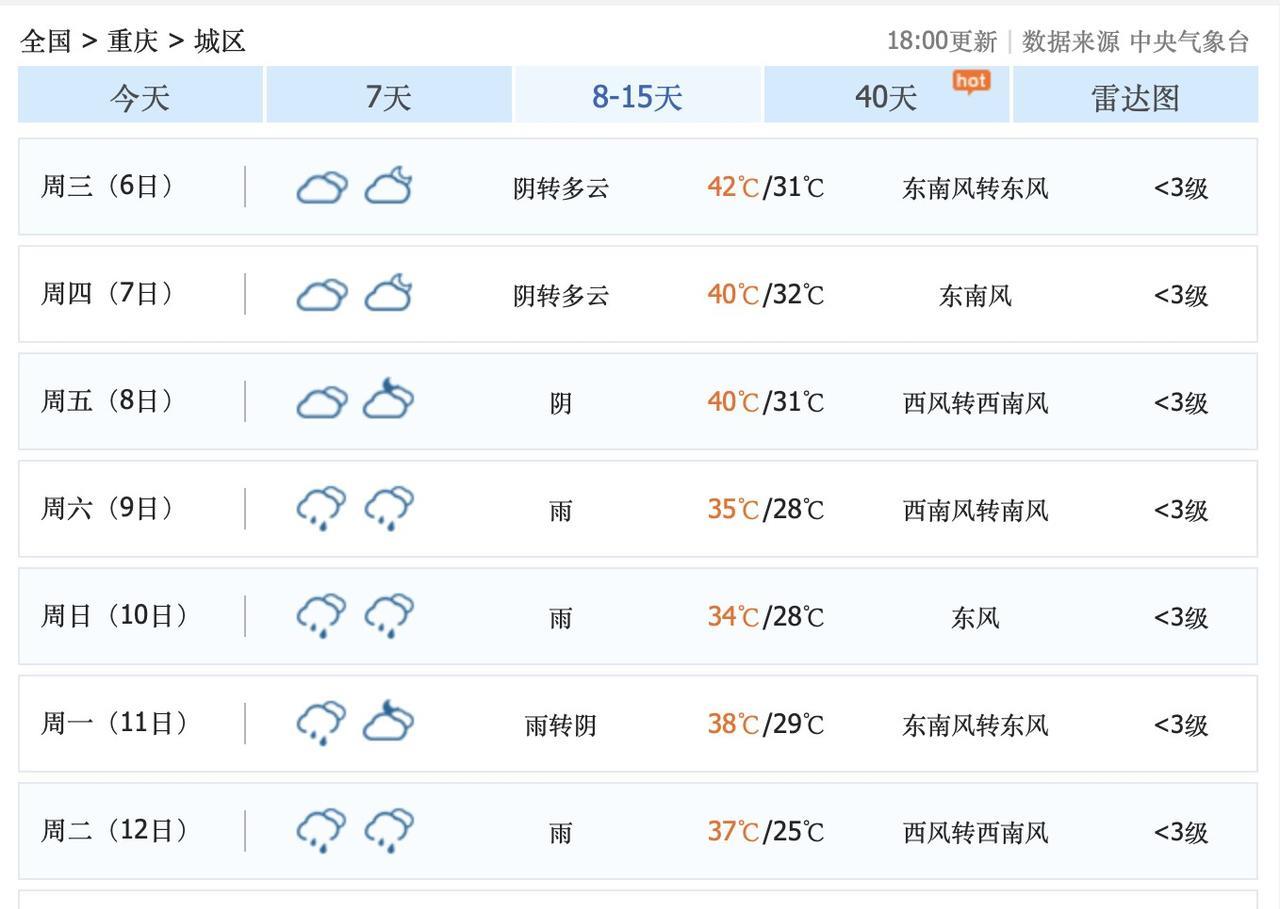Click Tuesday 12th night rain icon
The width and height of the screenshot is (1280, 909).
click(388, 831)
